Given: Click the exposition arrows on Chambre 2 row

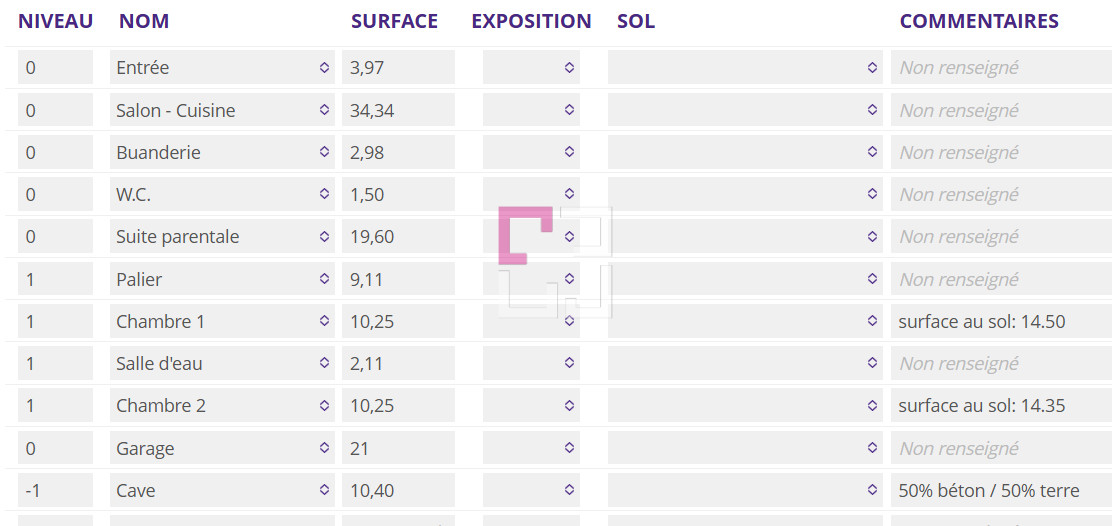Looking at the screenshot, I should point(569,405).
